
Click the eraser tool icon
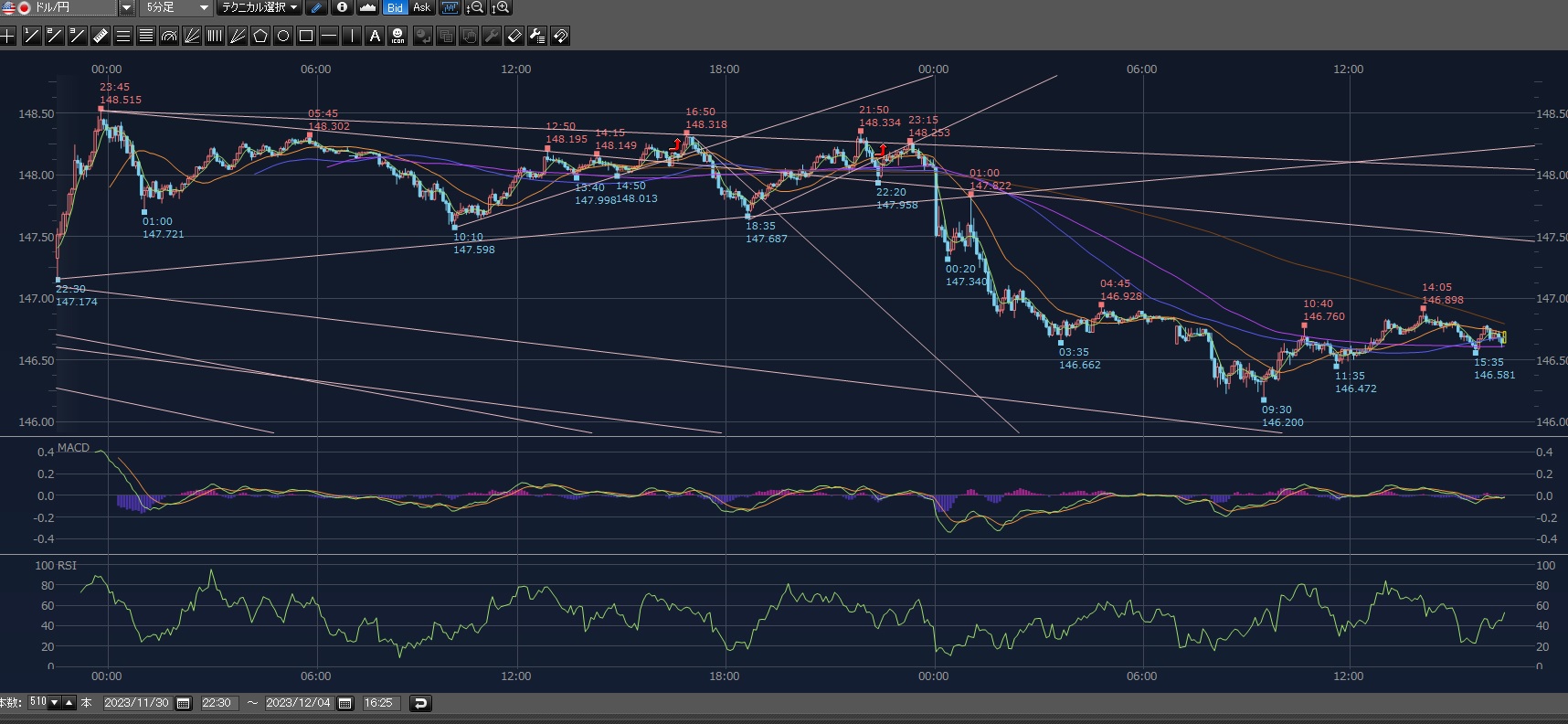click(514, 36)
